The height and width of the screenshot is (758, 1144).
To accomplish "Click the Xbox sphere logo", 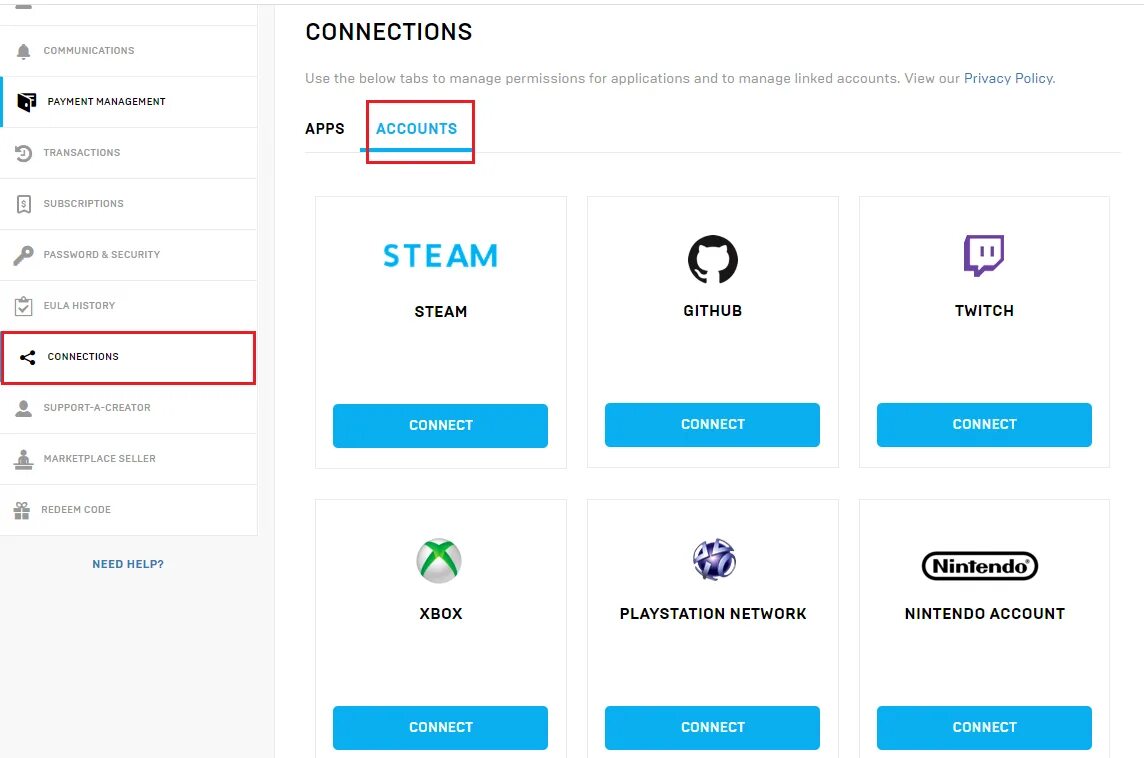I will click(438, 560).
